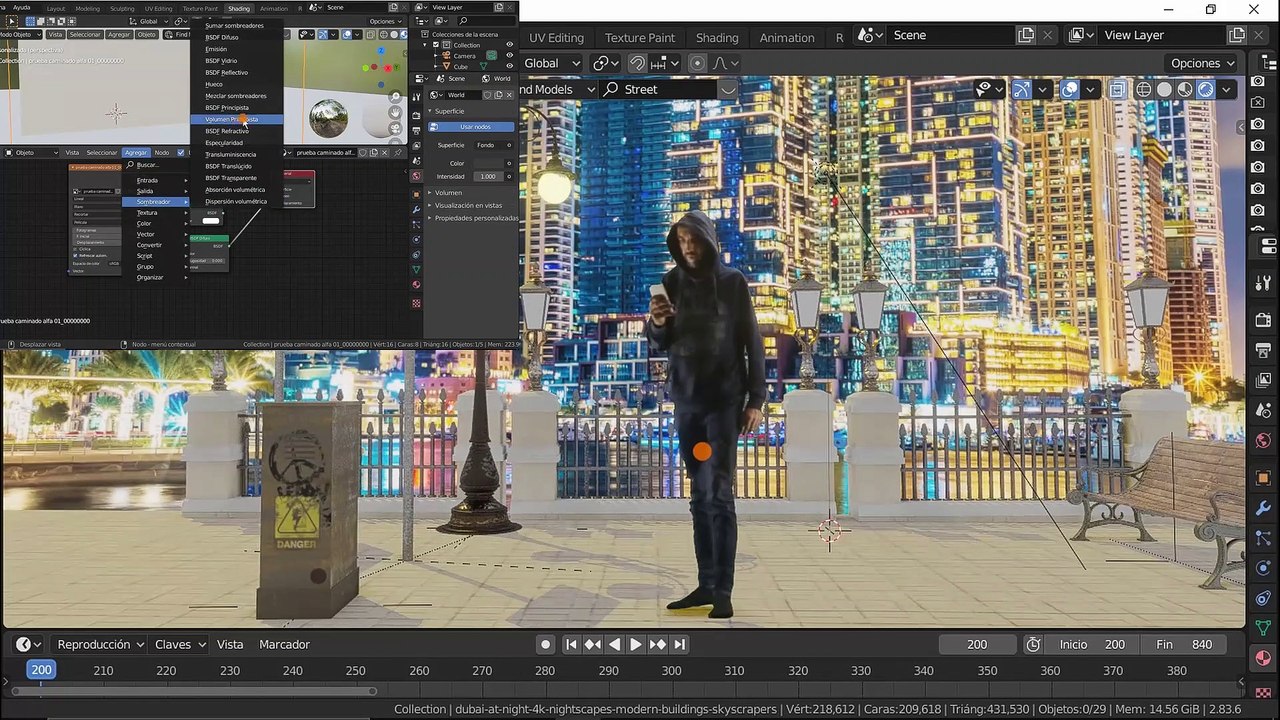Play animation in reverse

615,645
